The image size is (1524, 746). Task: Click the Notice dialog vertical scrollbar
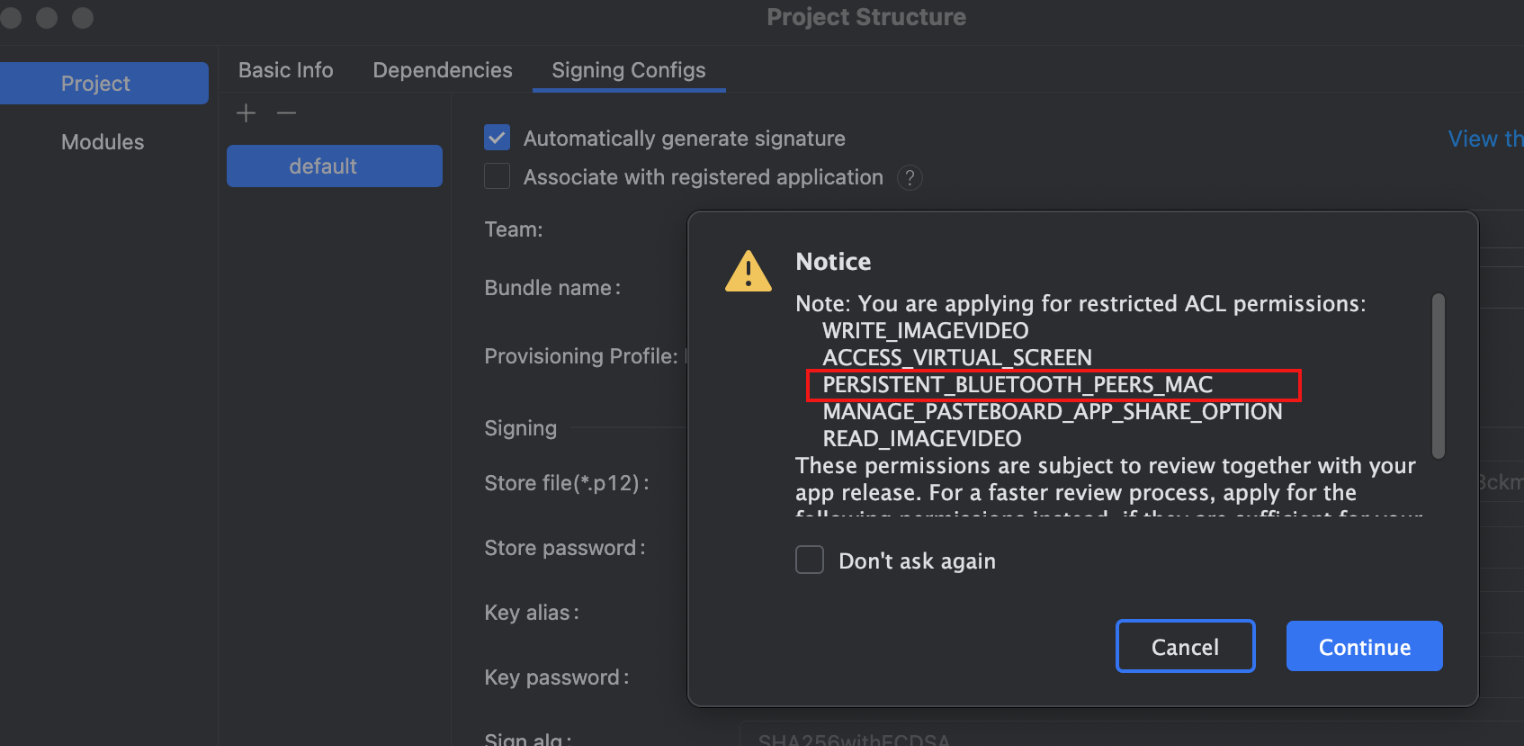1438,375
